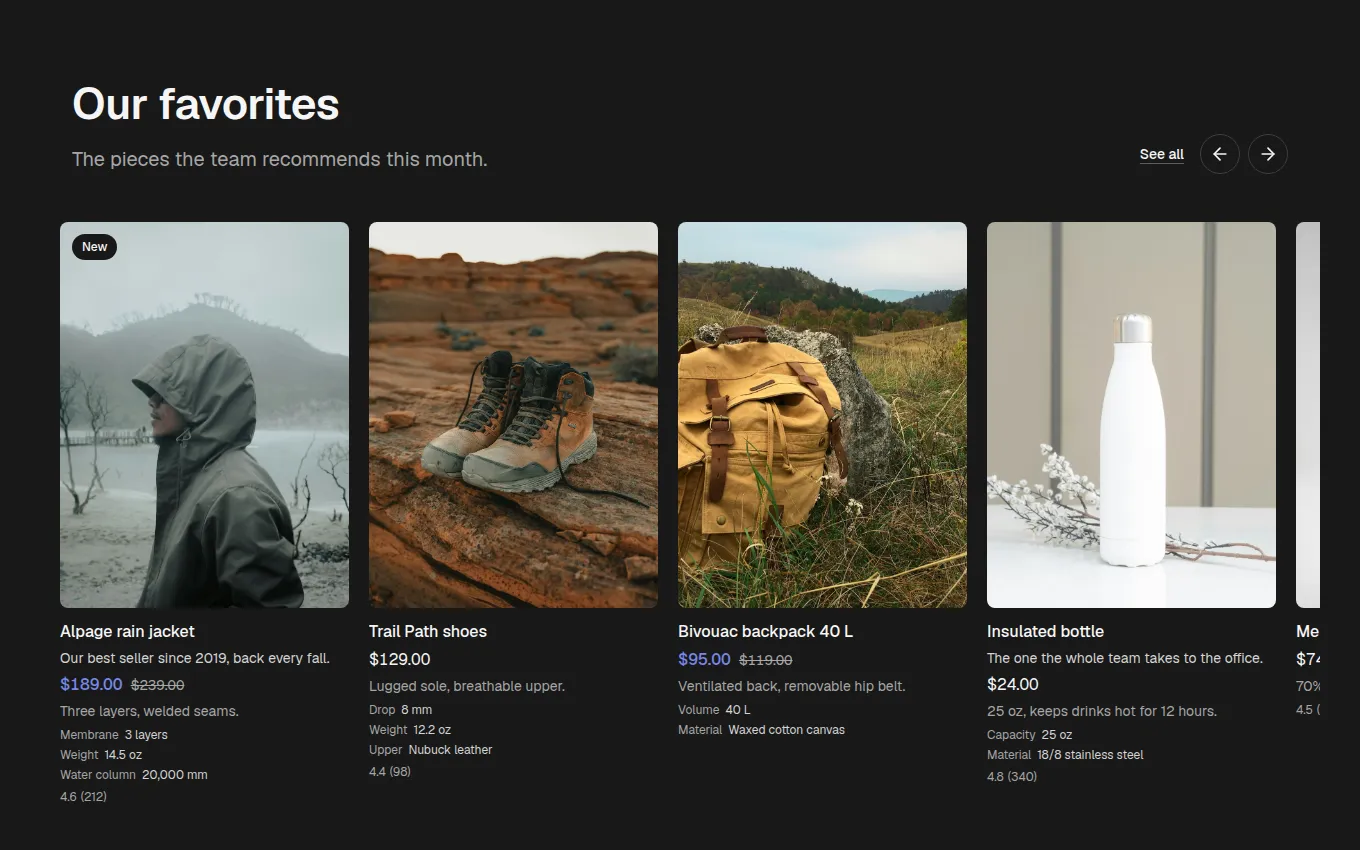Click the Membrane 3 layers spec

pyautogui.click(x=114, y=735)
